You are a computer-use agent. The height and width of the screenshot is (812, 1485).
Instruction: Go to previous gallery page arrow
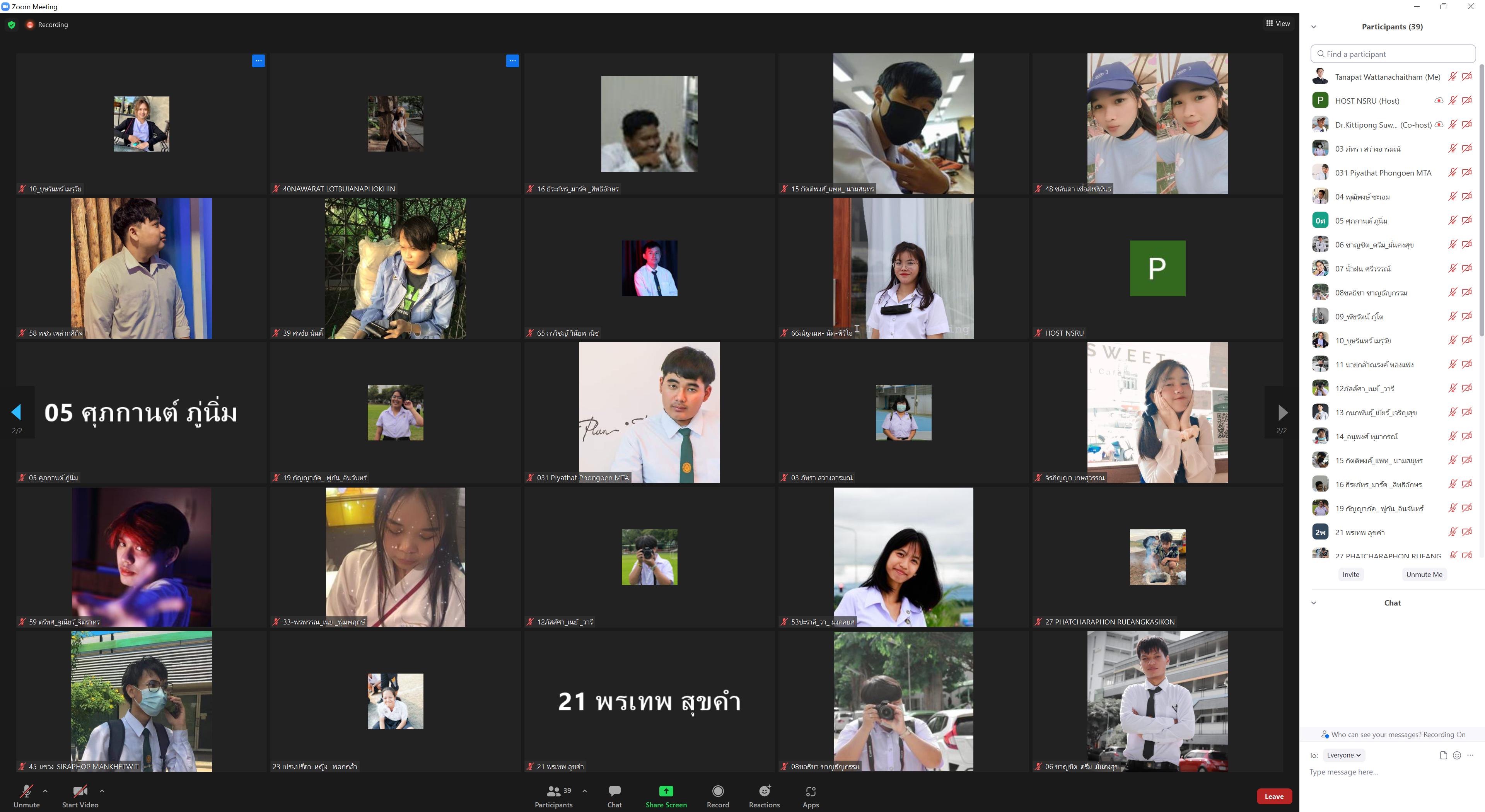[x=16, y=411]
